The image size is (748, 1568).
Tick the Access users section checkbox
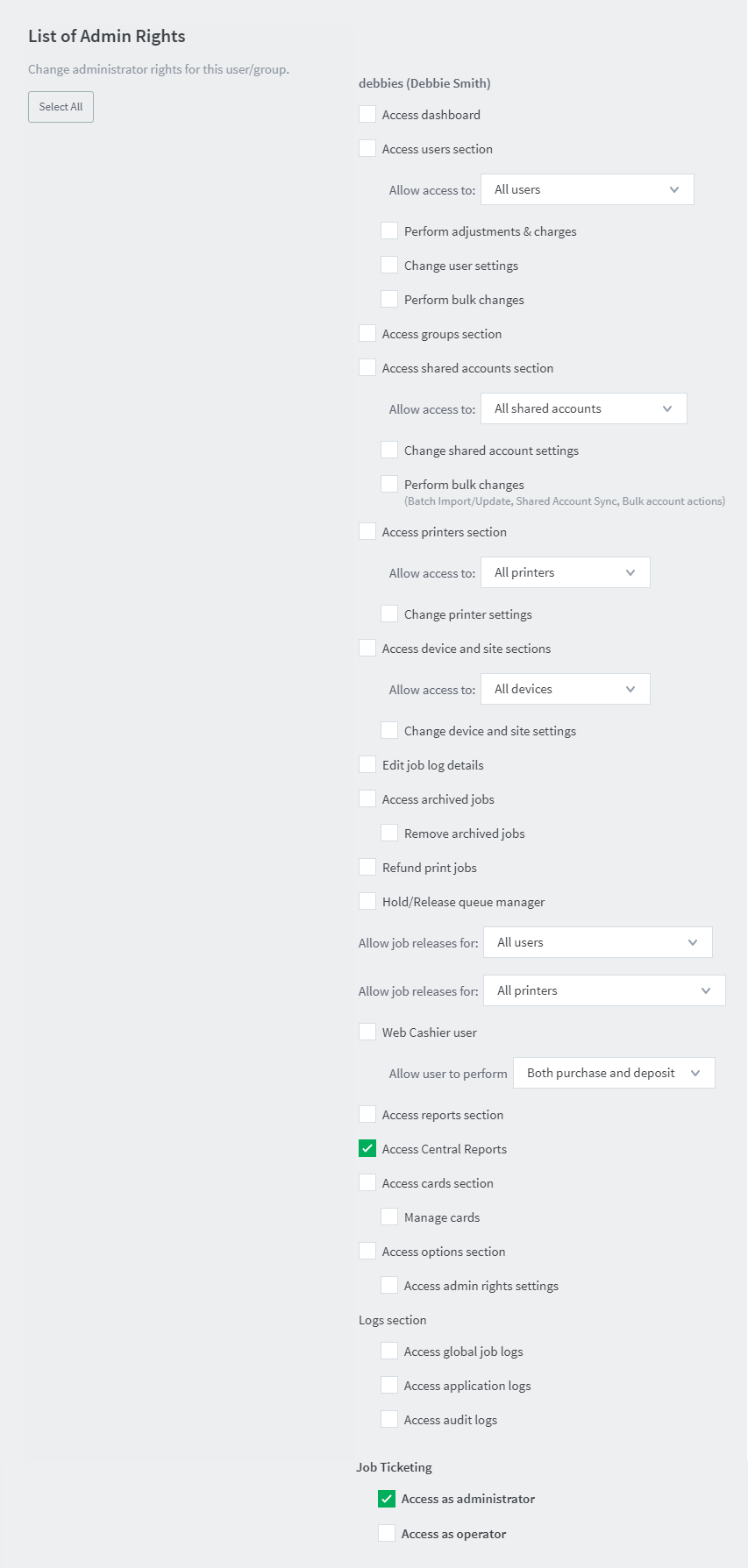(x=367, y=148)
